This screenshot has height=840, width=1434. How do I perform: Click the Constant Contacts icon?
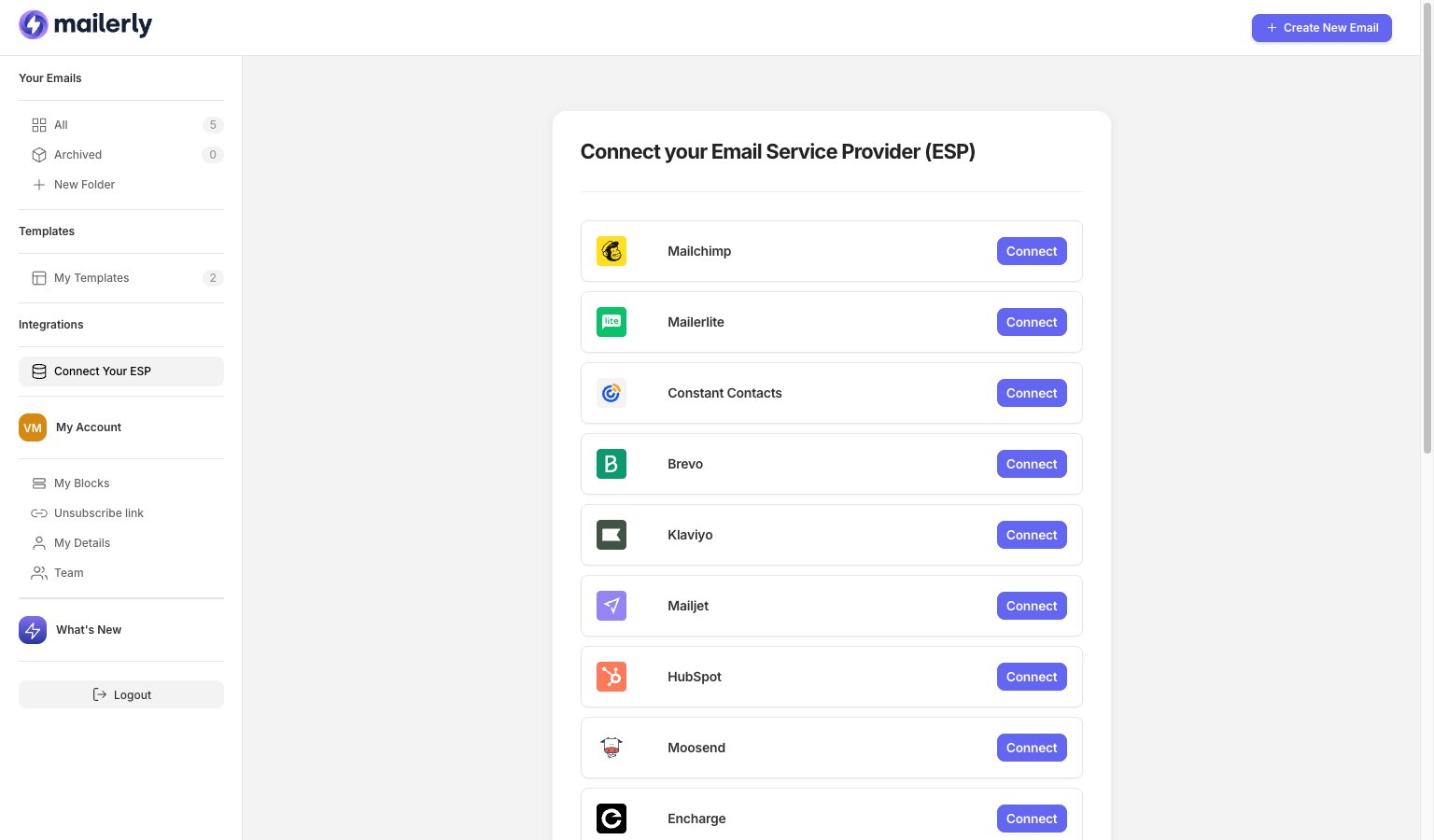click(612, 393)
